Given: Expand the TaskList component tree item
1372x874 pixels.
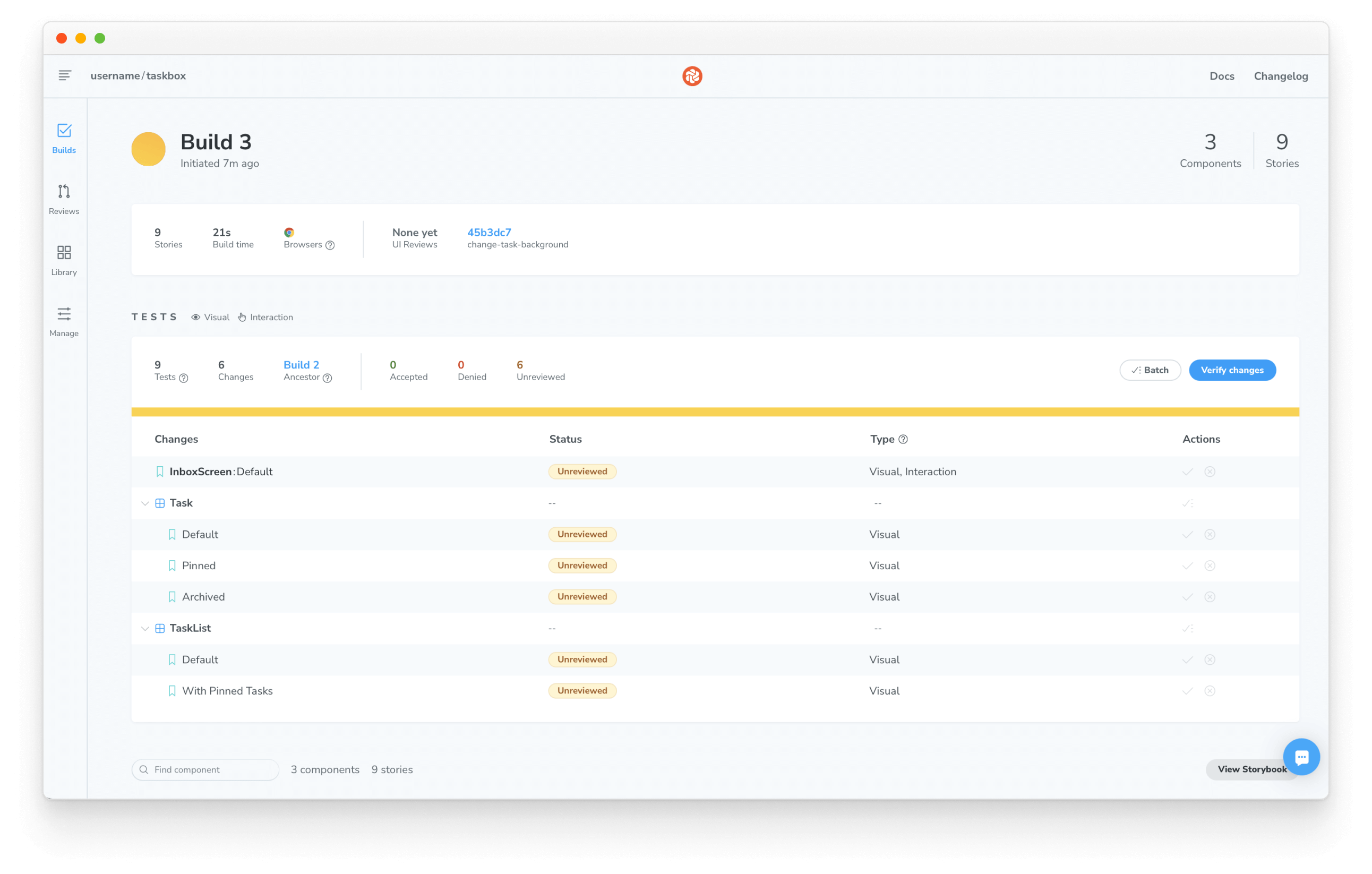Looking at the screenshot, I should (x=143, y=628).
